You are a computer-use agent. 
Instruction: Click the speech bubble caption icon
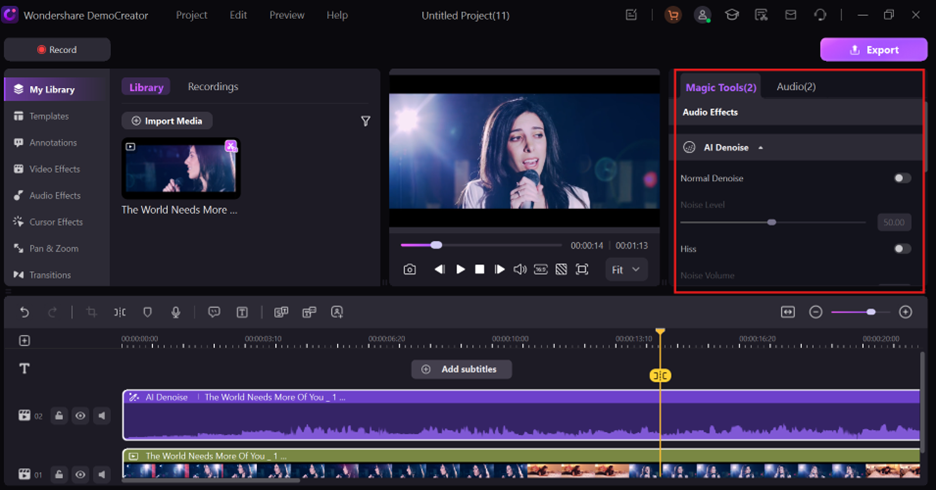click(214, 312)
